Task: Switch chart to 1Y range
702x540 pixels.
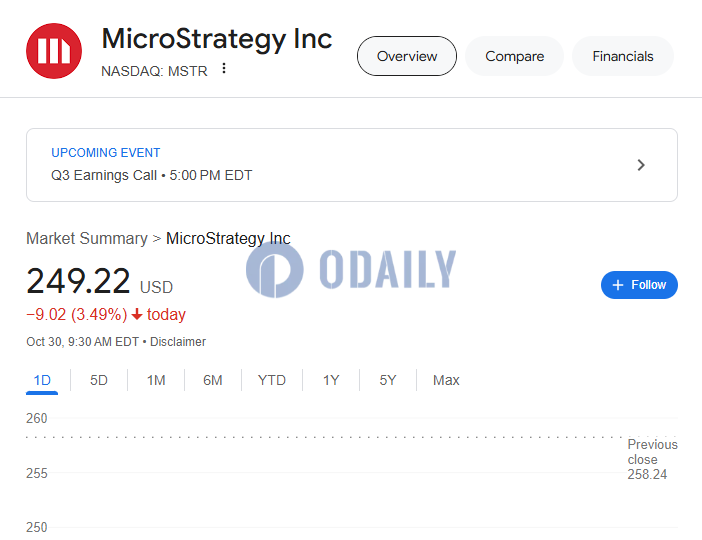Action: [331, 381]
